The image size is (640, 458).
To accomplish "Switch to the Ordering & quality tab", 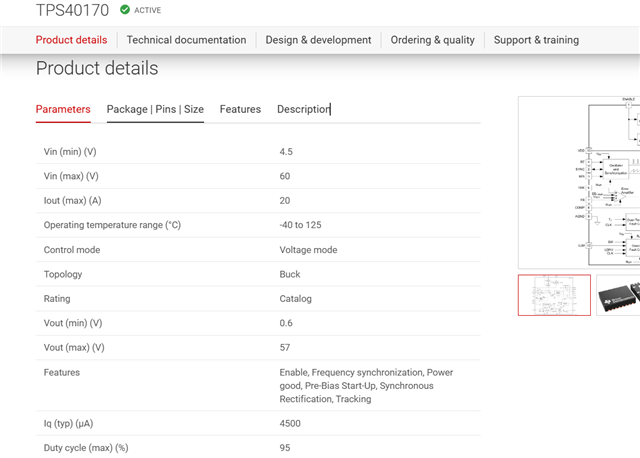I will tap(432, 40).
